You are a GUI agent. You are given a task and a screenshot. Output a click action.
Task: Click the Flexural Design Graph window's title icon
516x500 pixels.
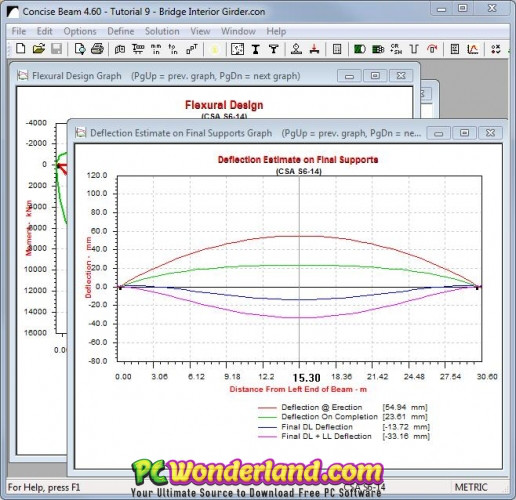click(x=23, y=75)
